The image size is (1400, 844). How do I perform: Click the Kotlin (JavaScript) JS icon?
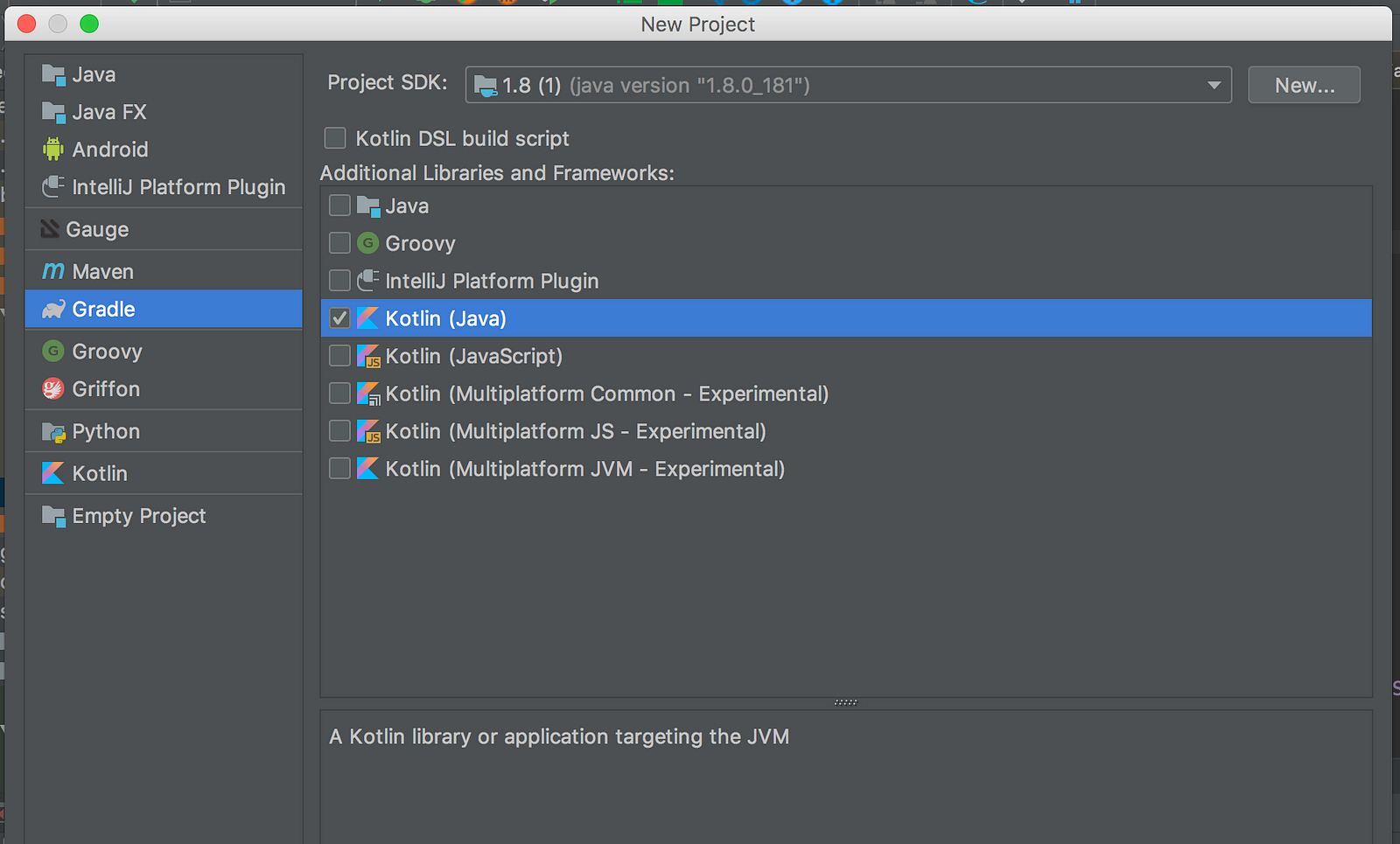pos(368,356)
